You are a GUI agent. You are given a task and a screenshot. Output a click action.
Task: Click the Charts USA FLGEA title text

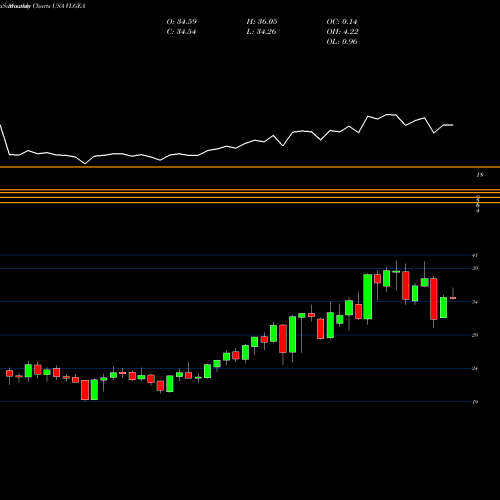click(59, 6)
